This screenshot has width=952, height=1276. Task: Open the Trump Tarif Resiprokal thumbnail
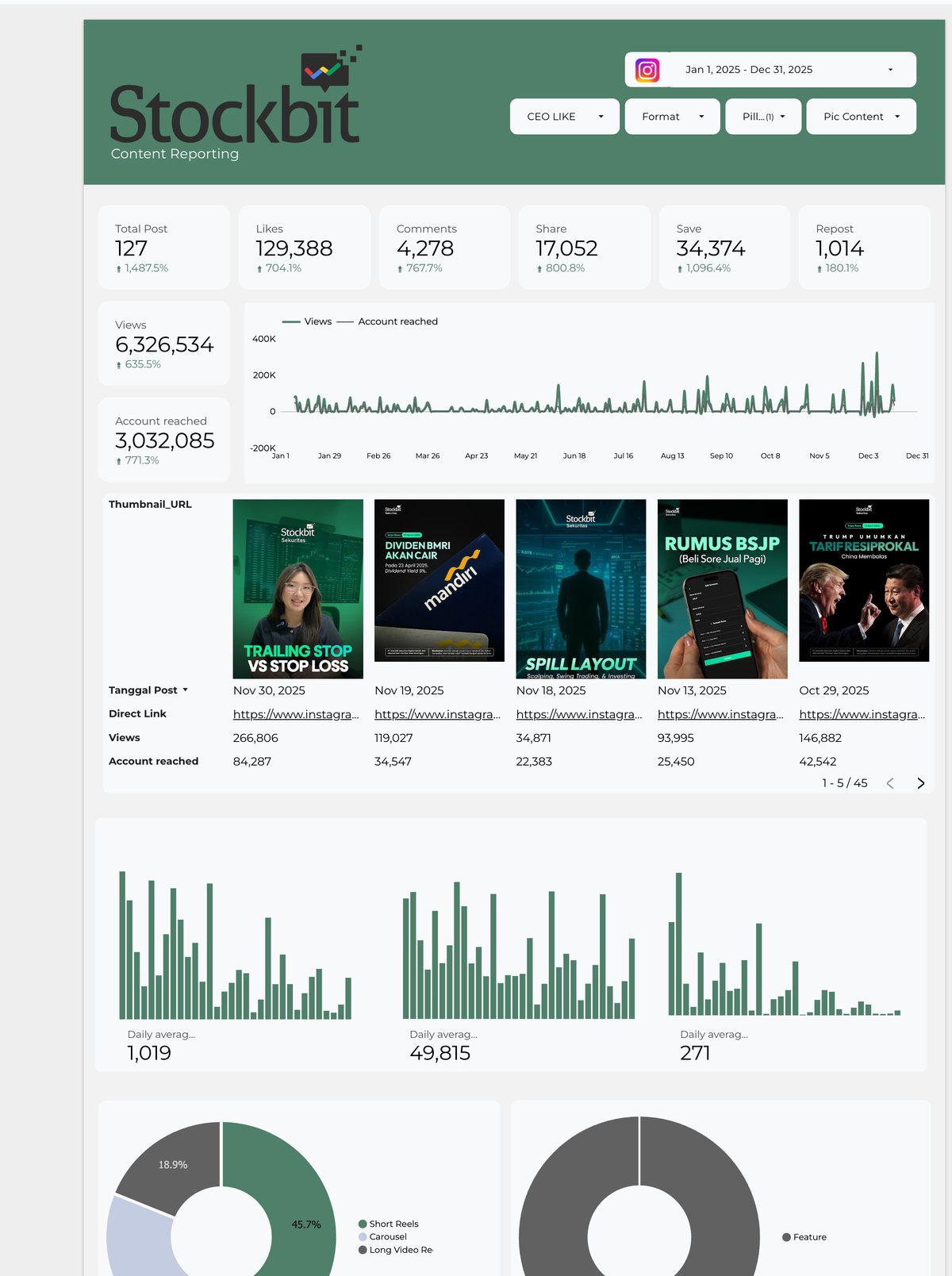(x=864, y=580)
